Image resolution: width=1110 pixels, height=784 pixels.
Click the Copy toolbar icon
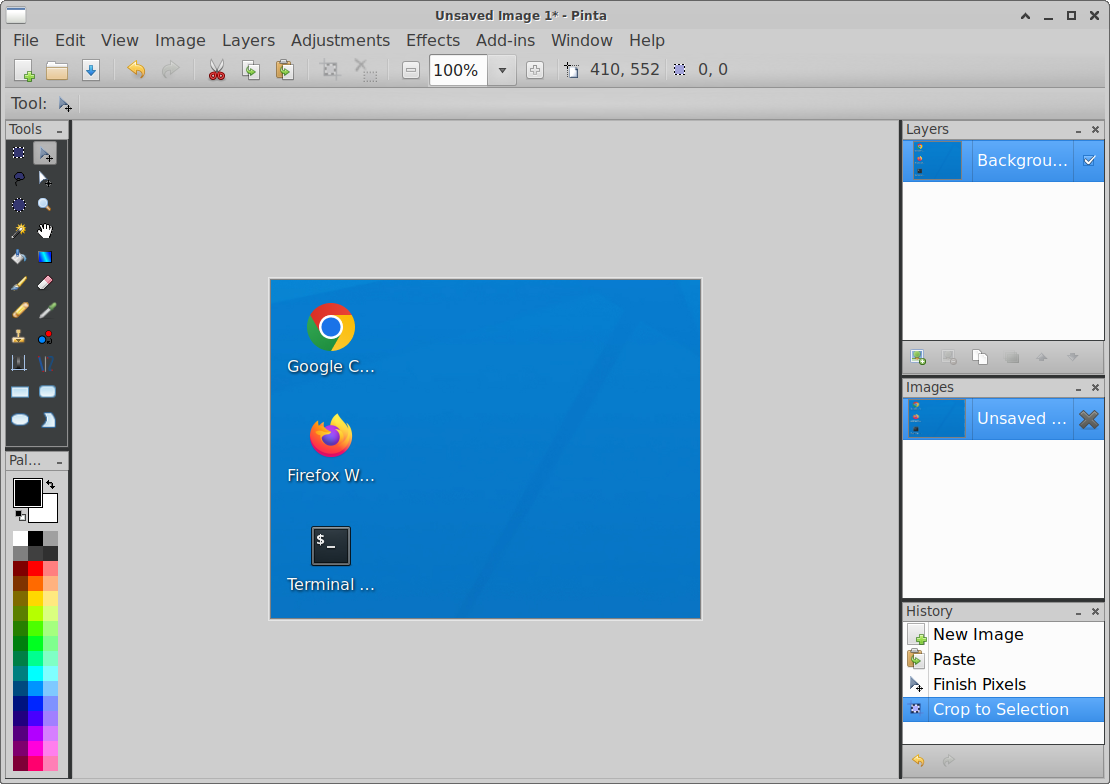click(x=251, y=70)
